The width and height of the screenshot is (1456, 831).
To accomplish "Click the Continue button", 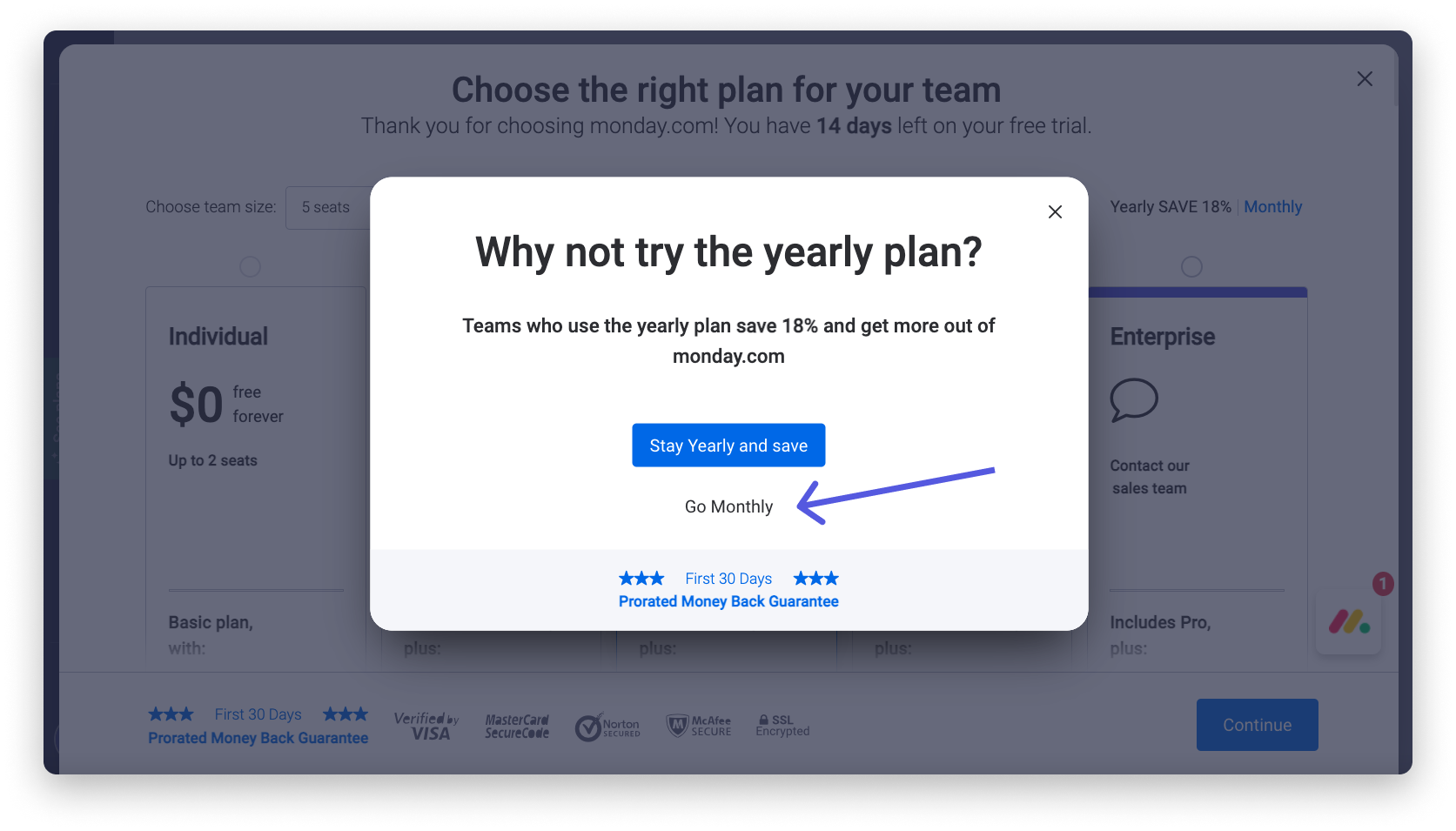I will coord(1257,725).
